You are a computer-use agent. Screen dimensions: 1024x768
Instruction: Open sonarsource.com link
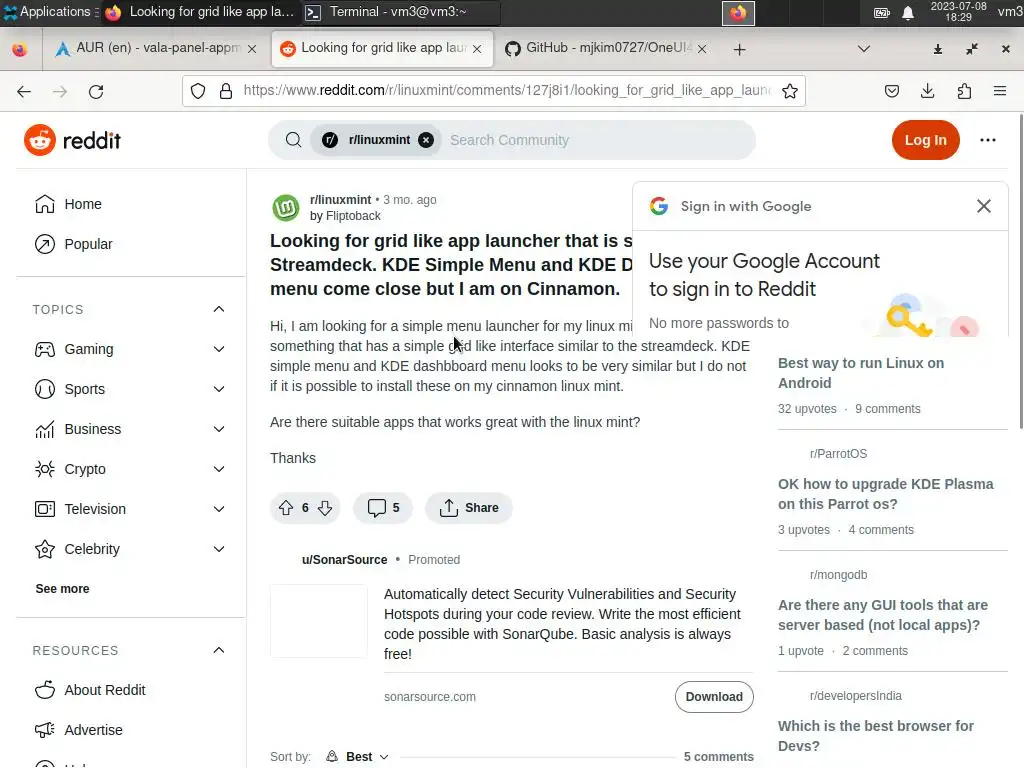click(430, 697)
